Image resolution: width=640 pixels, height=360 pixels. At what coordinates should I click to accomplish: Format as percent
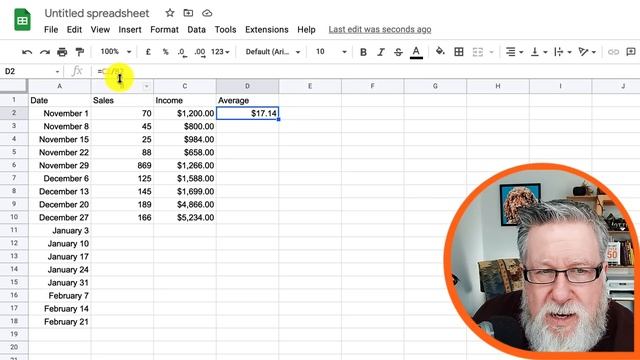click(165, 52)
